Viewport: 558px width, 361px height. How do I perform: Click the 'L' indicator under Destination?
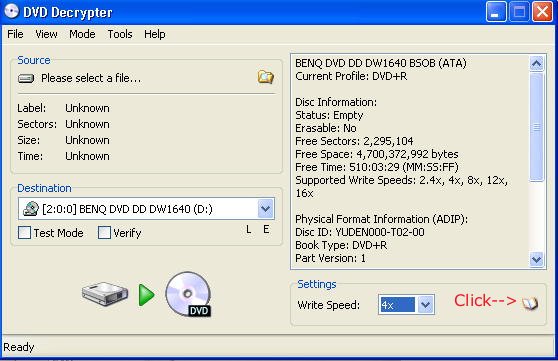(248, 230)
